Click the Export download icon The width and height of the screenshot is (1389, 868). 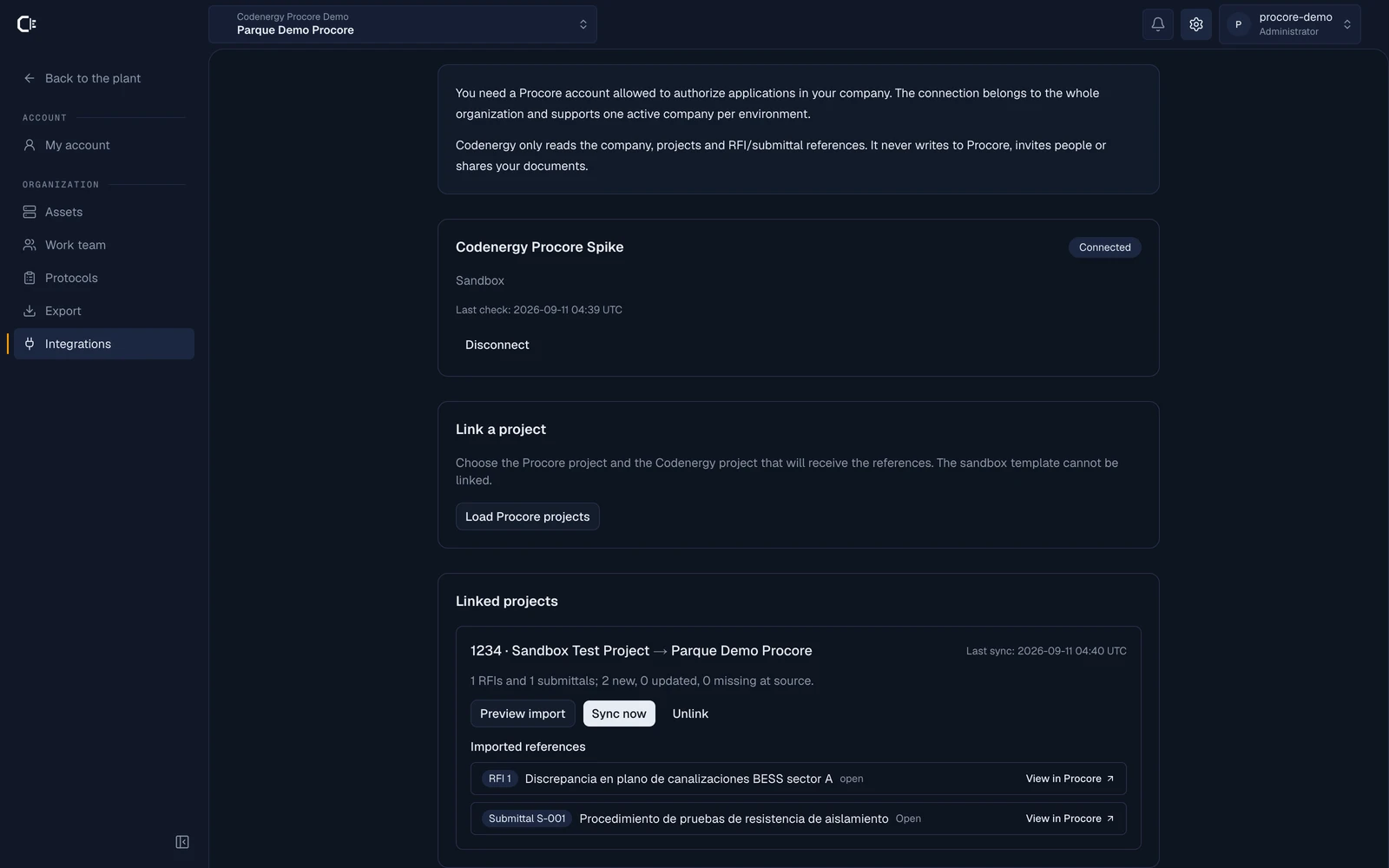coord(30,311)
